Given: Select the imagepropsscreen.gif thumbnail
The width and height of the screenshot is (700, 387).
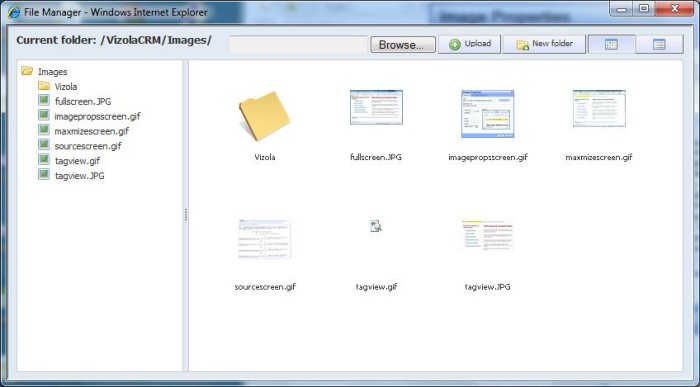Looking at the screenshot, I should coord(488,114).
